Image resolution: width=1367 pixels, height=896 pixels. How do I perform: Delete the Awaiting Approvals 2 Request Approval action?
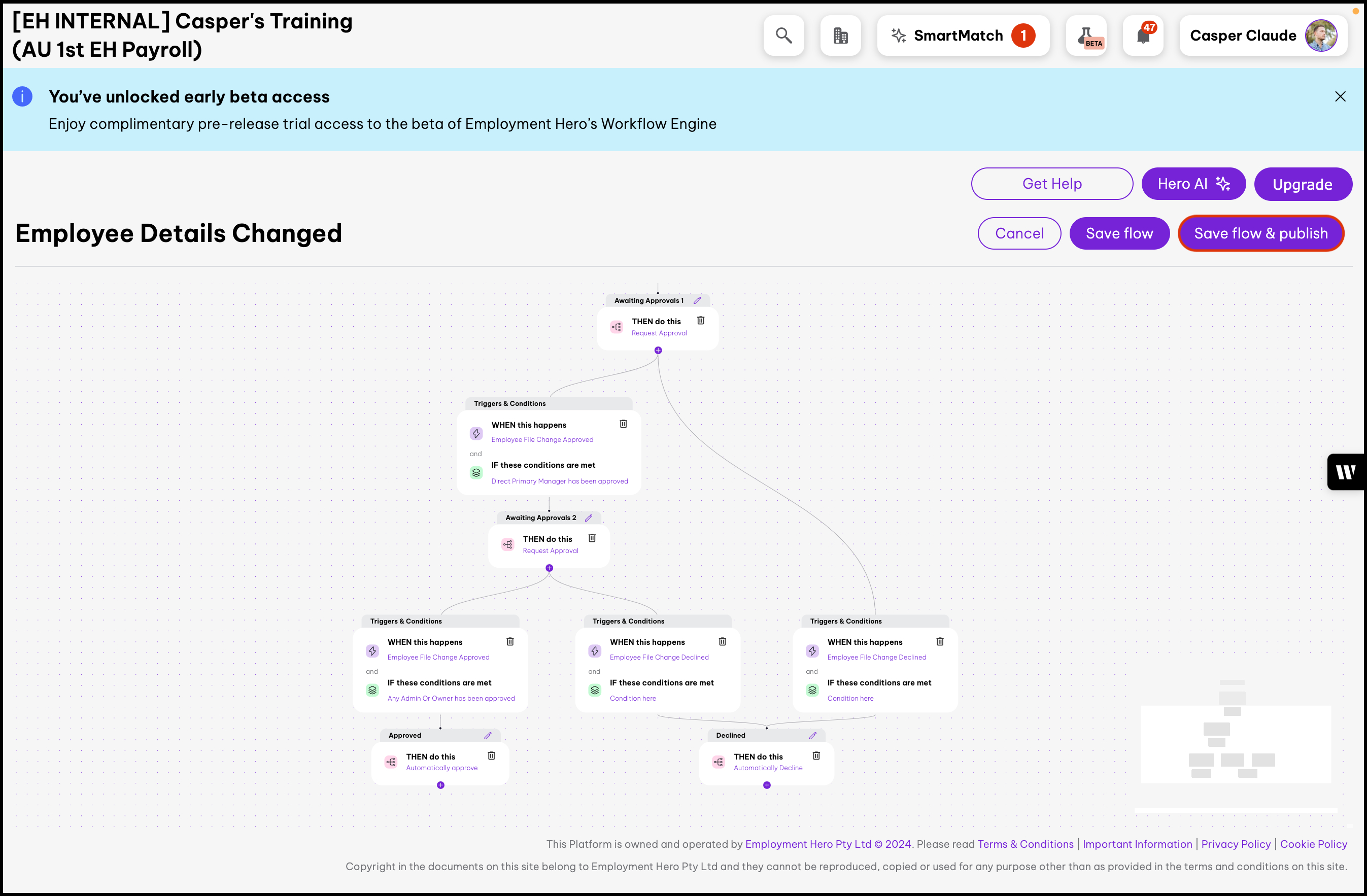click(x=592, y=538)
